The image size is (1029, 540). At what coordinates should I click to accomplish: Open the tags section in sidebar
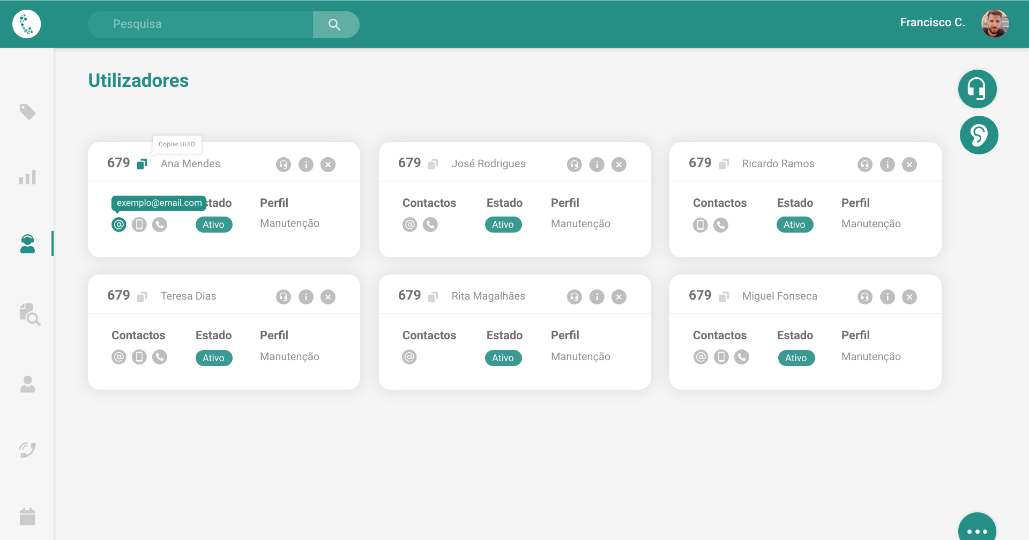point(28,112)
